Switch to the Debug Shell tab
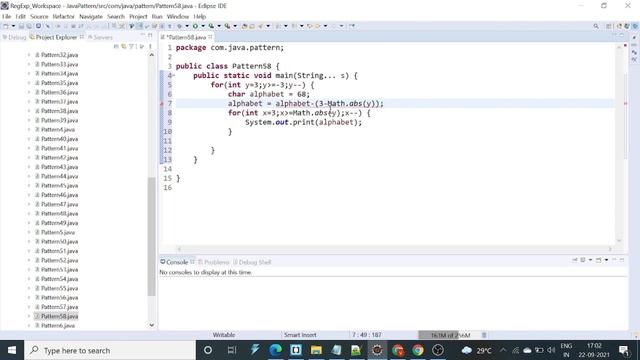This screenshot has height=360, width=640. point(252,262)
